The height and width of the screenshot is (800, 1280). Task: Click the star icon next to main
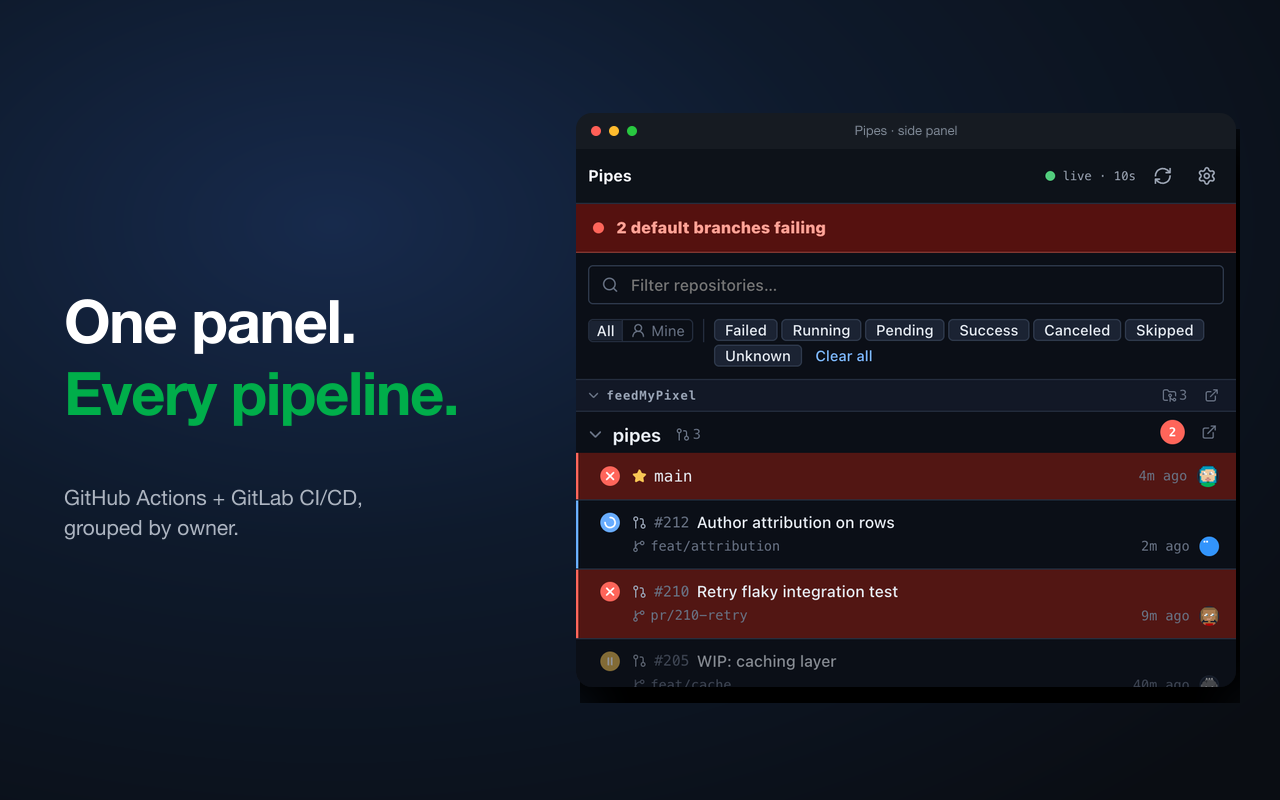[x=640, y=476]
